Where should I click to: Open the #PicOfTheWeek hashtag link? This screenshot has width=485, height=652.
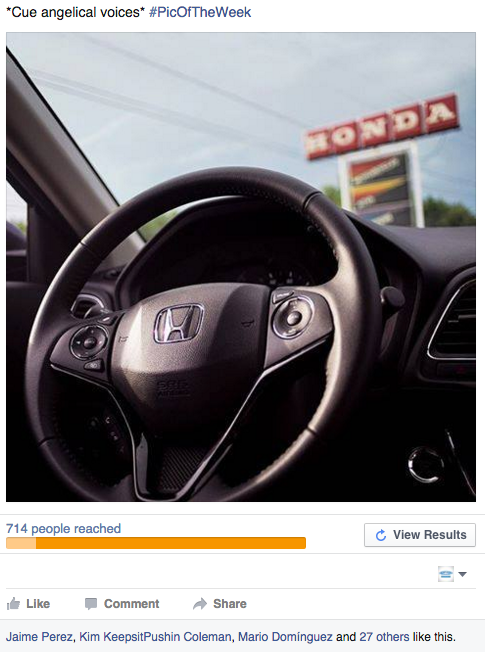200,12
